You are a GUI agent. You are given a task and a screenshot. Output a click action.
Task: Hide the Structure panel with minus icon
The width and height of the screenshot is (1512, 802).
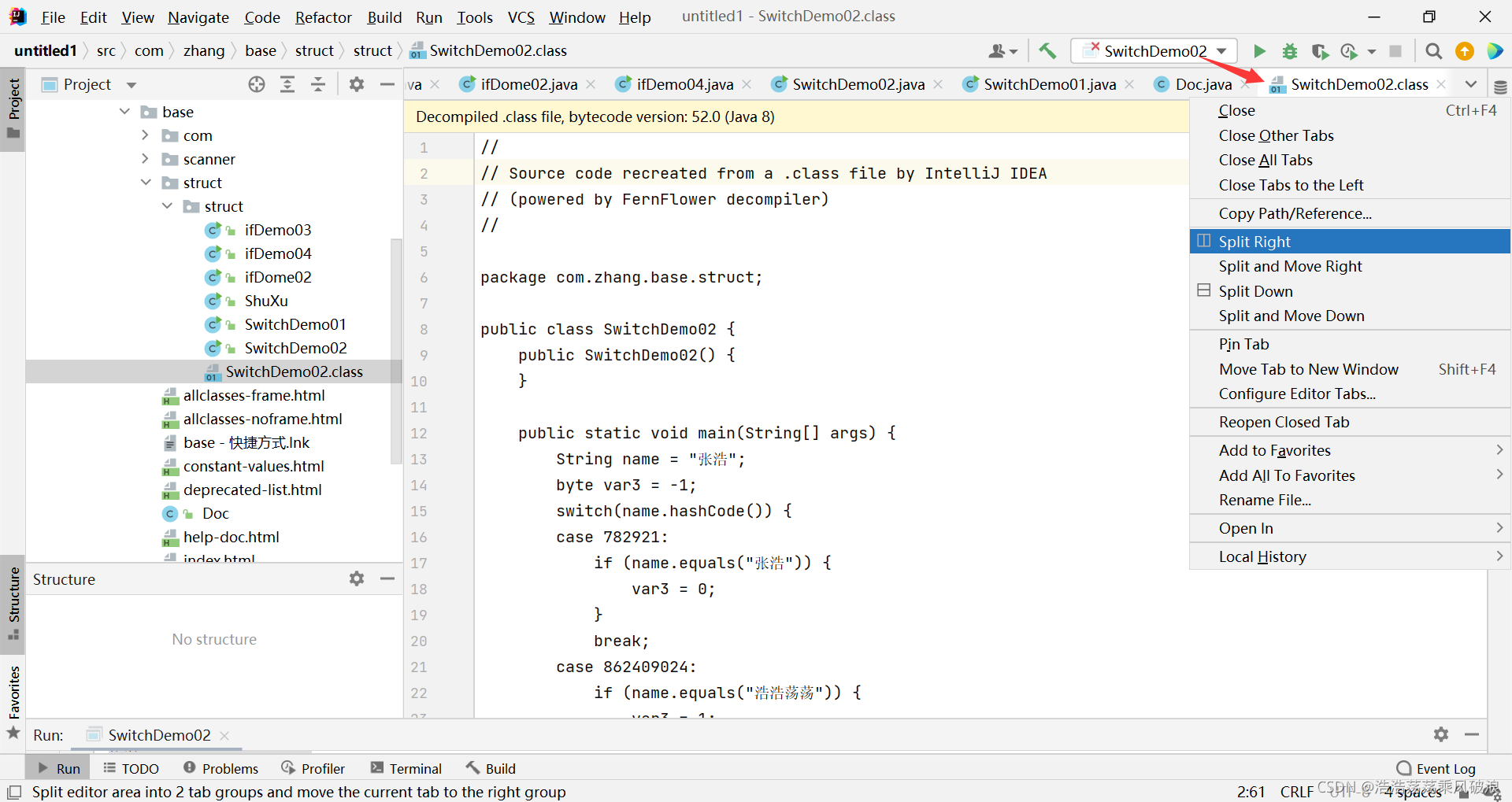(387, 578)
